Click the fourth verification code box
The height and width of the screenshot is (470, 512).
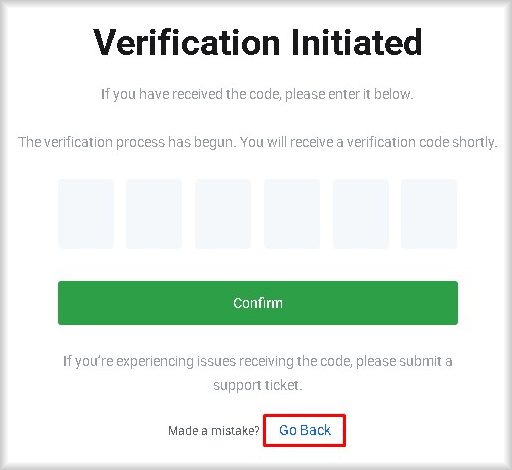tap(292, 214)
